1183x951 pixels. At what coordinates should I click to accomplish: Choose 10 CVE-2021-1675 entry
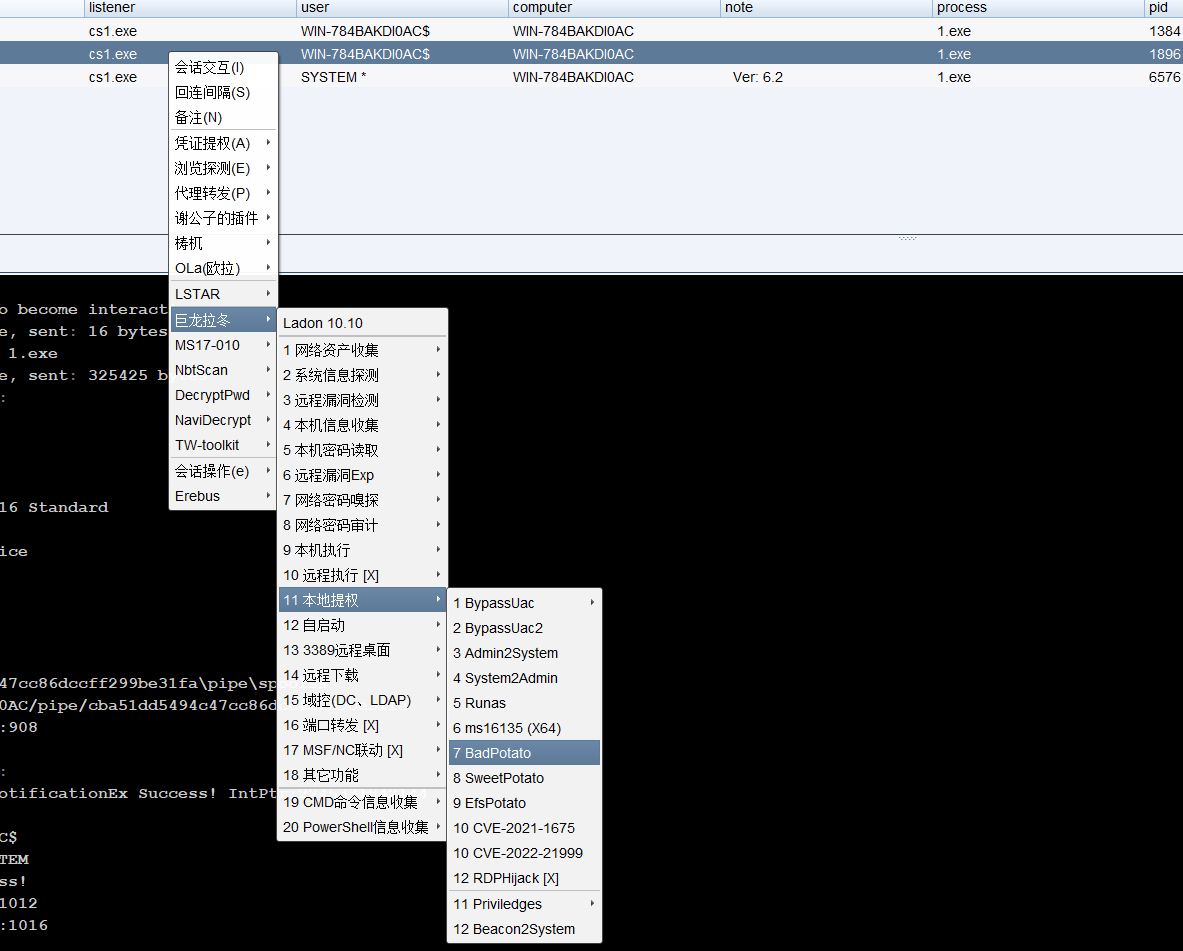[524, 828]
